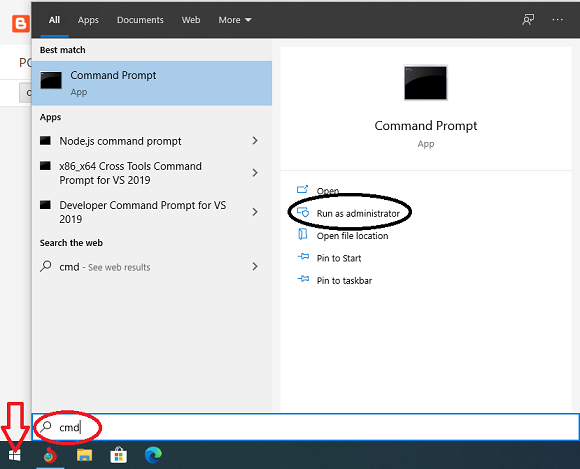
Task: Click the Pin to Start pin icon
Action: click(303, 256)
